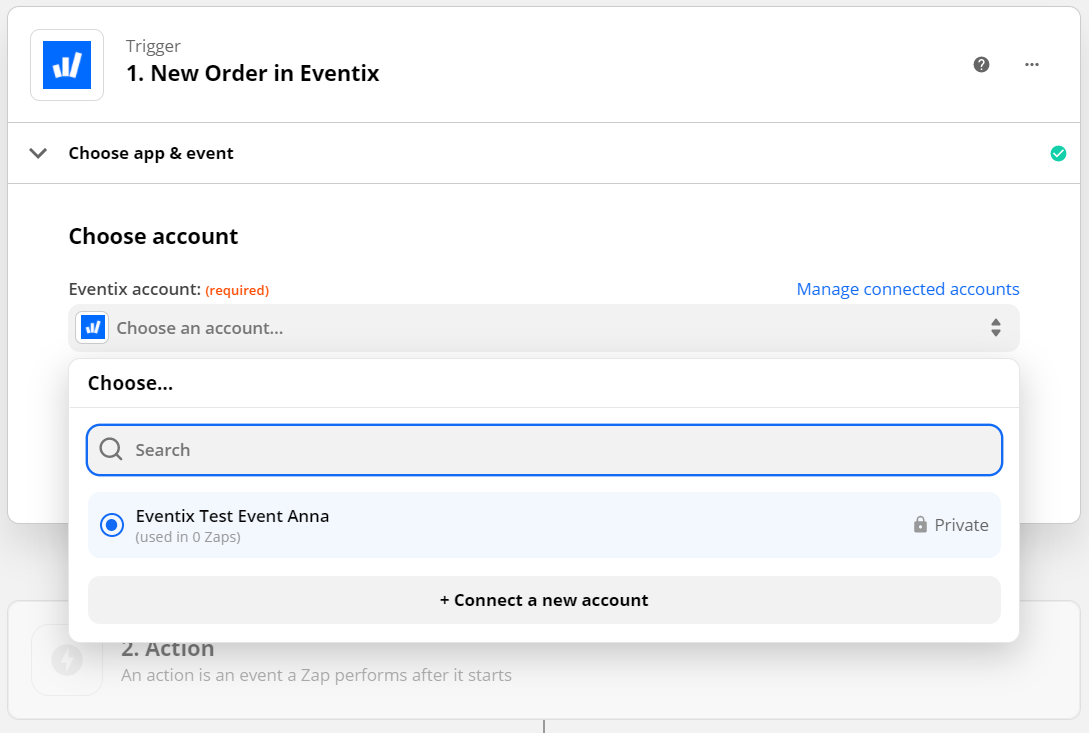Focus the Search field in account list
The height and width of the screenshot is (733, 1089).
[x=544, y=450]
